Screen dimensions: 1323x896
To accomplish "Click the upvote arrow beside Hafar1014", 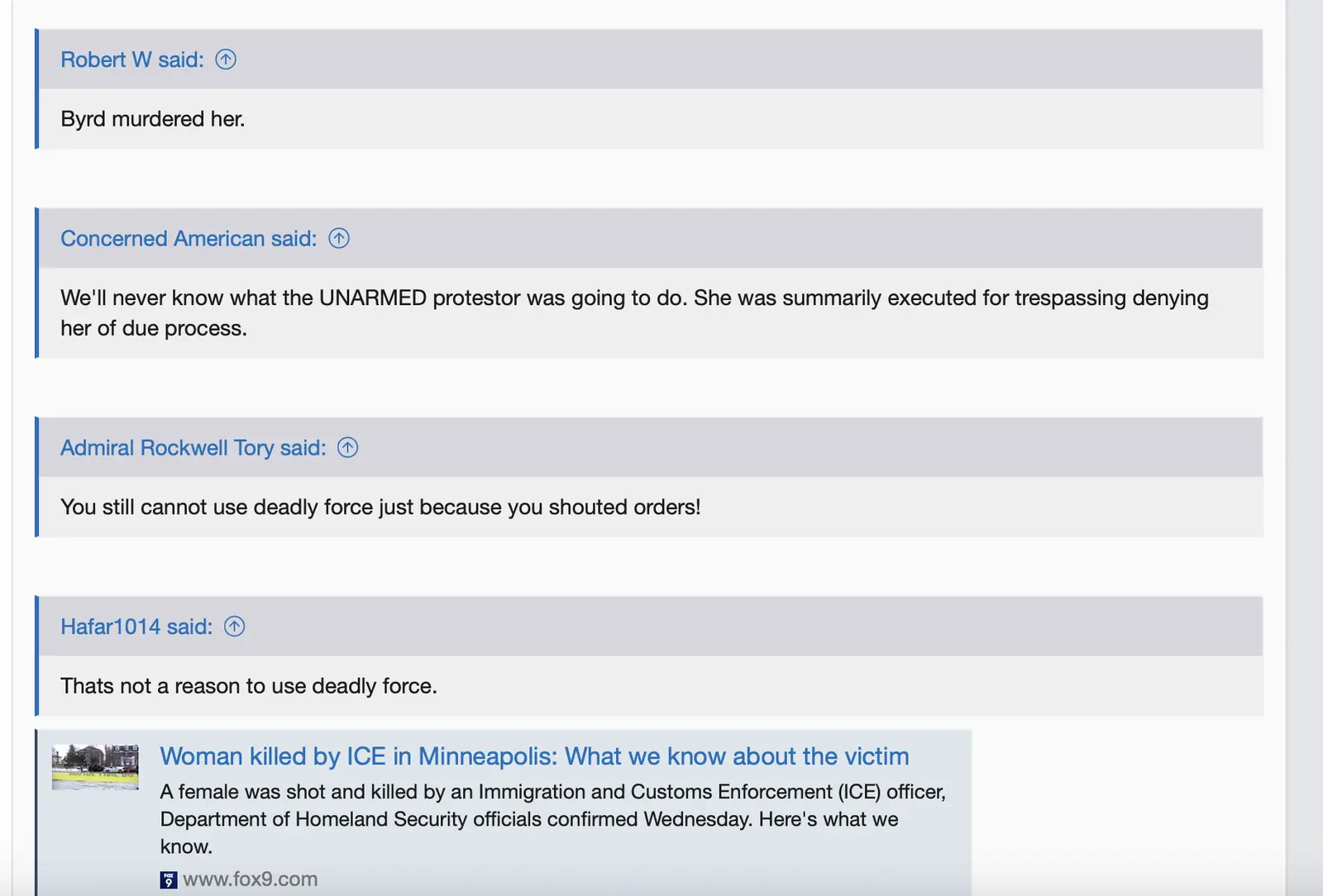I will point(235,627).
